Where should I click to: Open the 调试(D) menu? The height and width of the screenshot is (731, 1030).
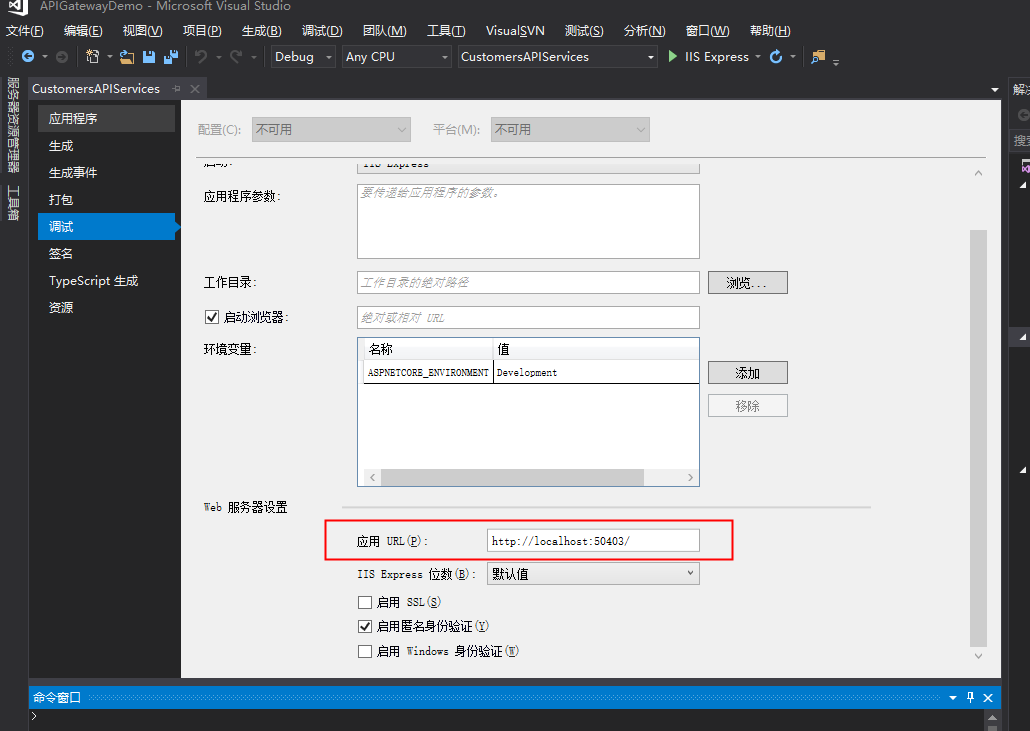pos(322,31)
